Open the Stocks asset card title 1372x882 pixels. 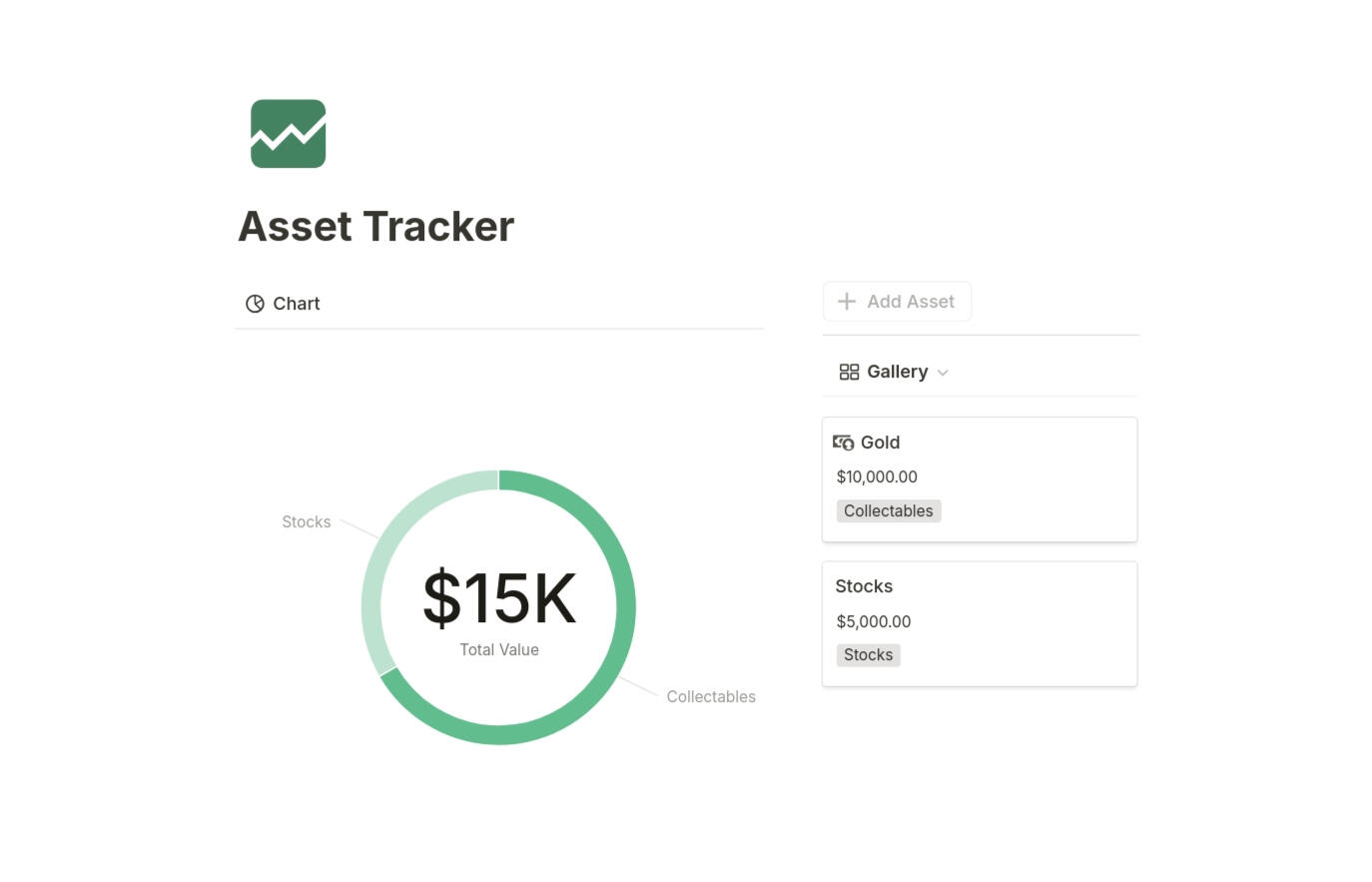[864, 586]
